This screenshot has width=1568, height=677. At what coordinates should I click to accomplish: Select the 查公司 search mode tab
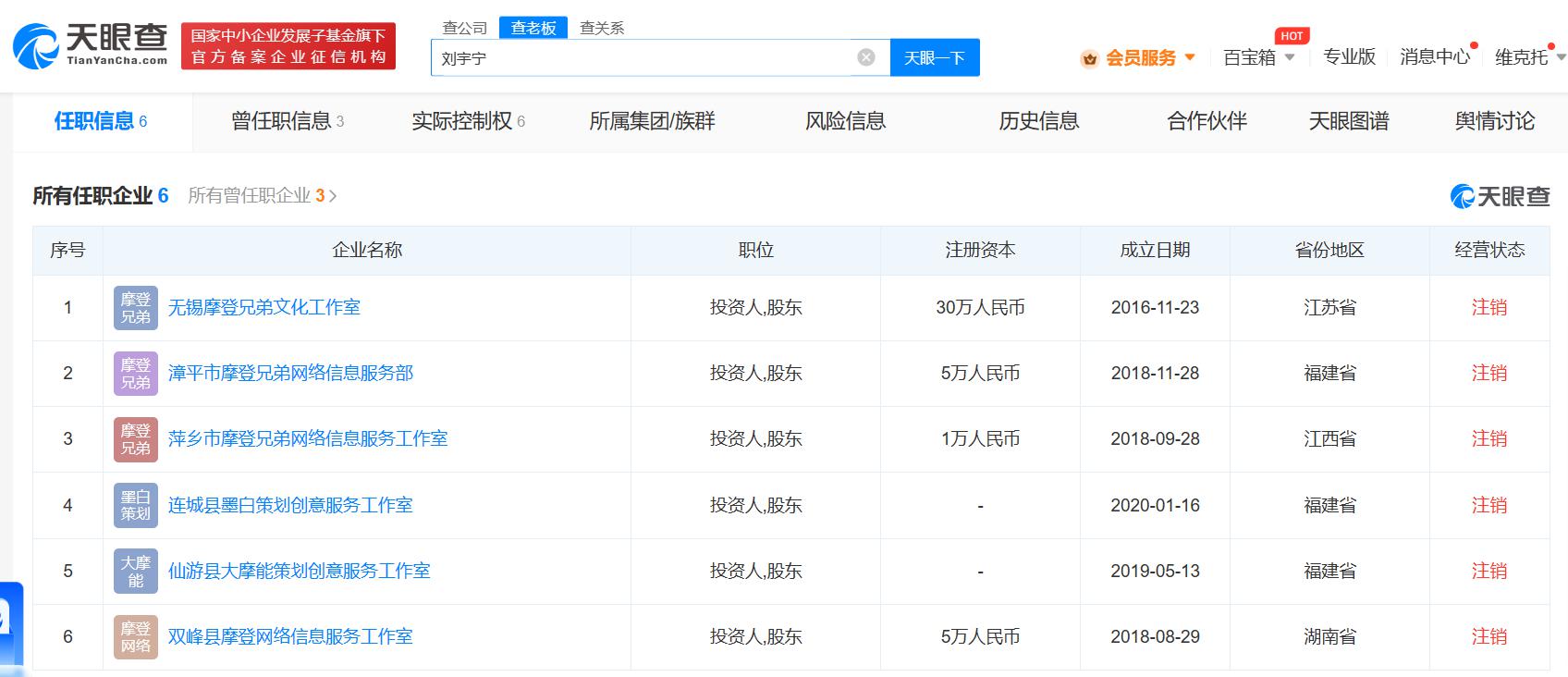coord(464,28)
